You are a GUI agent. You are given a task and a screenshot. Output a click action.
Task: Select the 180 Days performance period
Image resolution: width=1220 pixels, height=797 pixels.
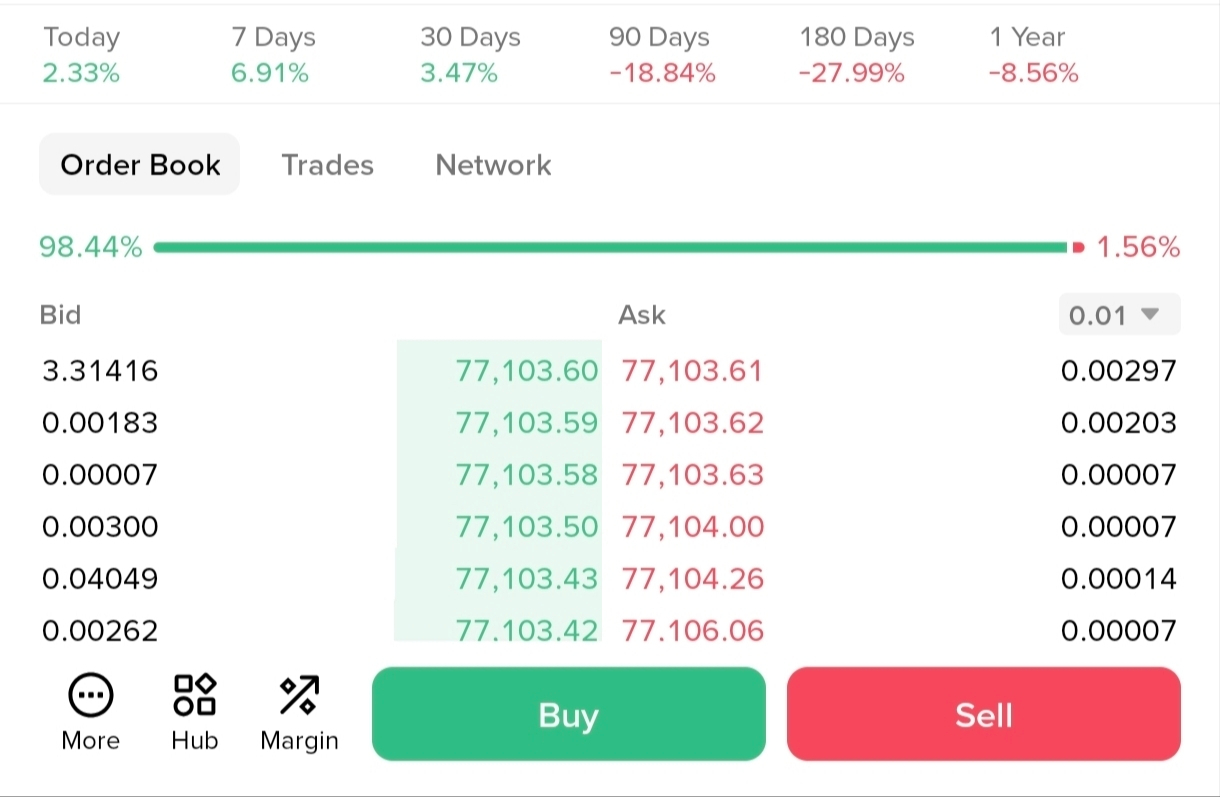coord(856,55)
